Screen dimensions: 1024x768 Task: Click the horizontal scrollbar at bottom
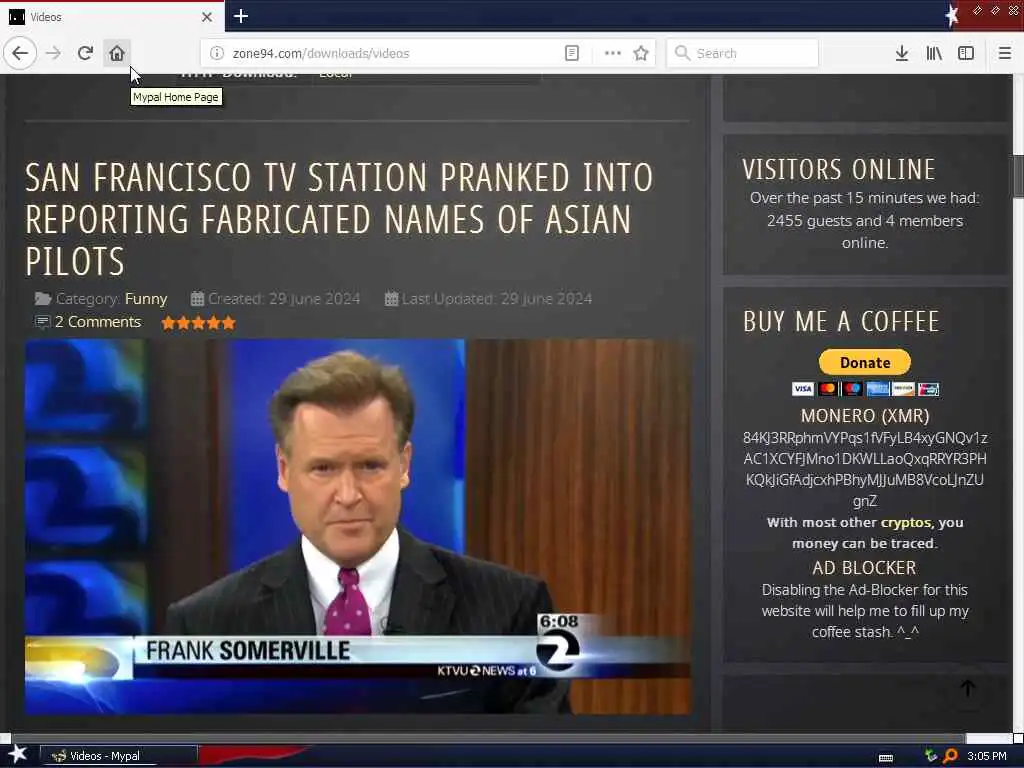[490, 739]
